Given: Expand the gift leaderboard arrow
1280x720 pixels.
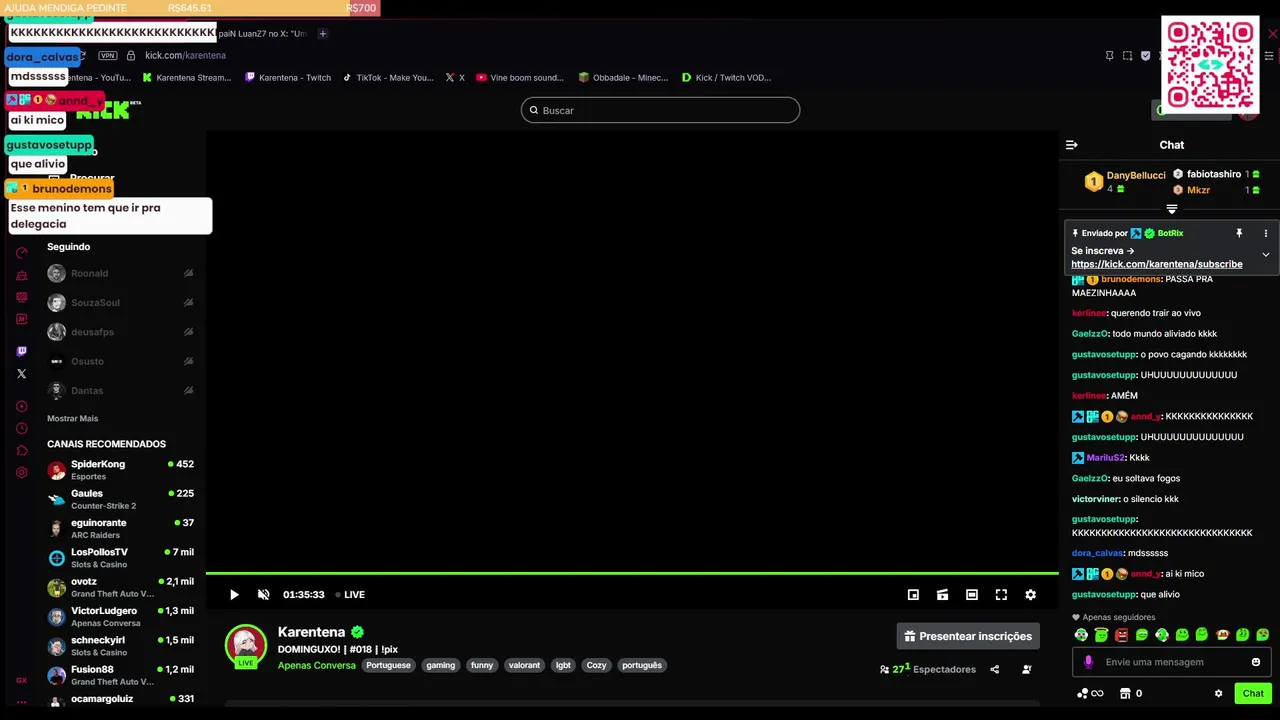Looking at the screenshot, I should pyautogui.click(x=1171, y=209).
